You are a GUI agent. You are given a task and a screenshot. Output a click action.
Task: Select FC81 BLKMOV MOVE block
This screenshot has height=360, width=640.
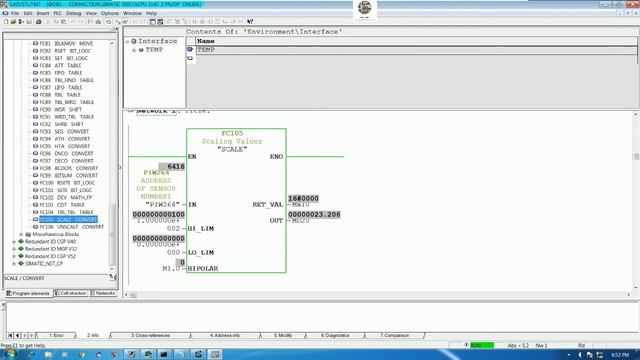pyautogui.click(x=66, y=43)
